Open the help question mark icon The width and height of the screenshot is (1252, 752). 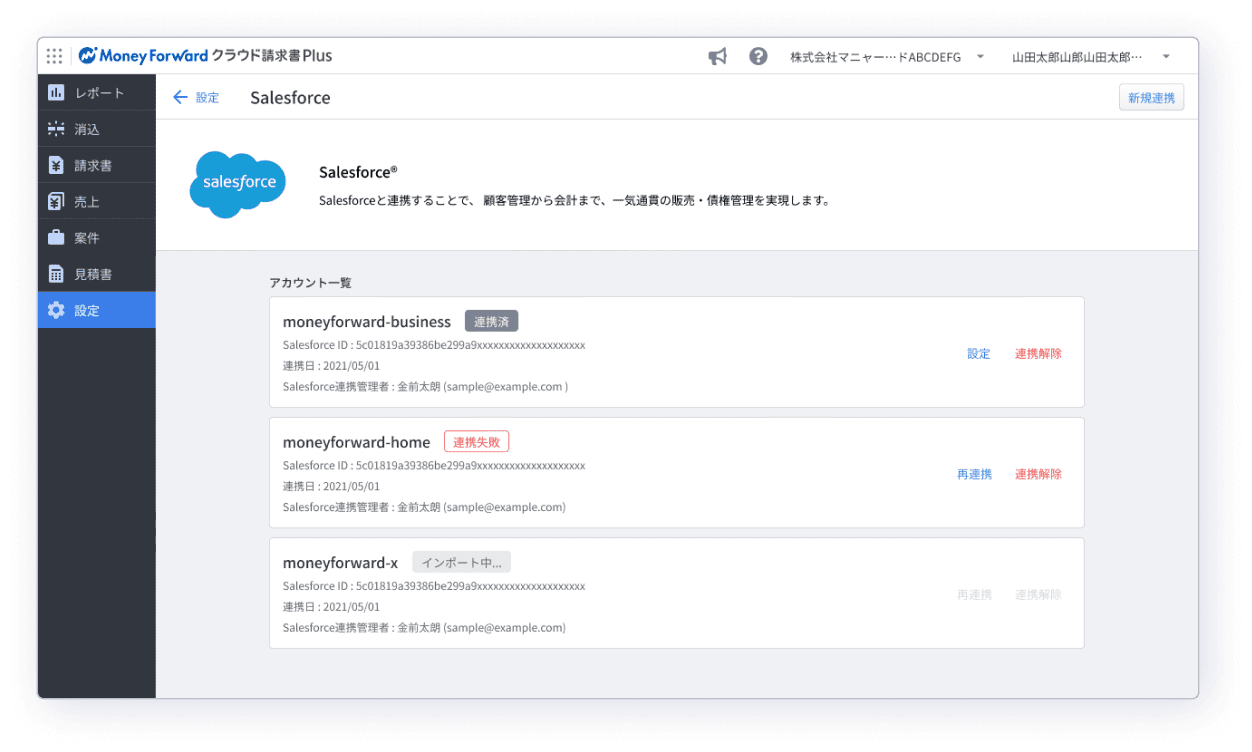tap(758, 56)
